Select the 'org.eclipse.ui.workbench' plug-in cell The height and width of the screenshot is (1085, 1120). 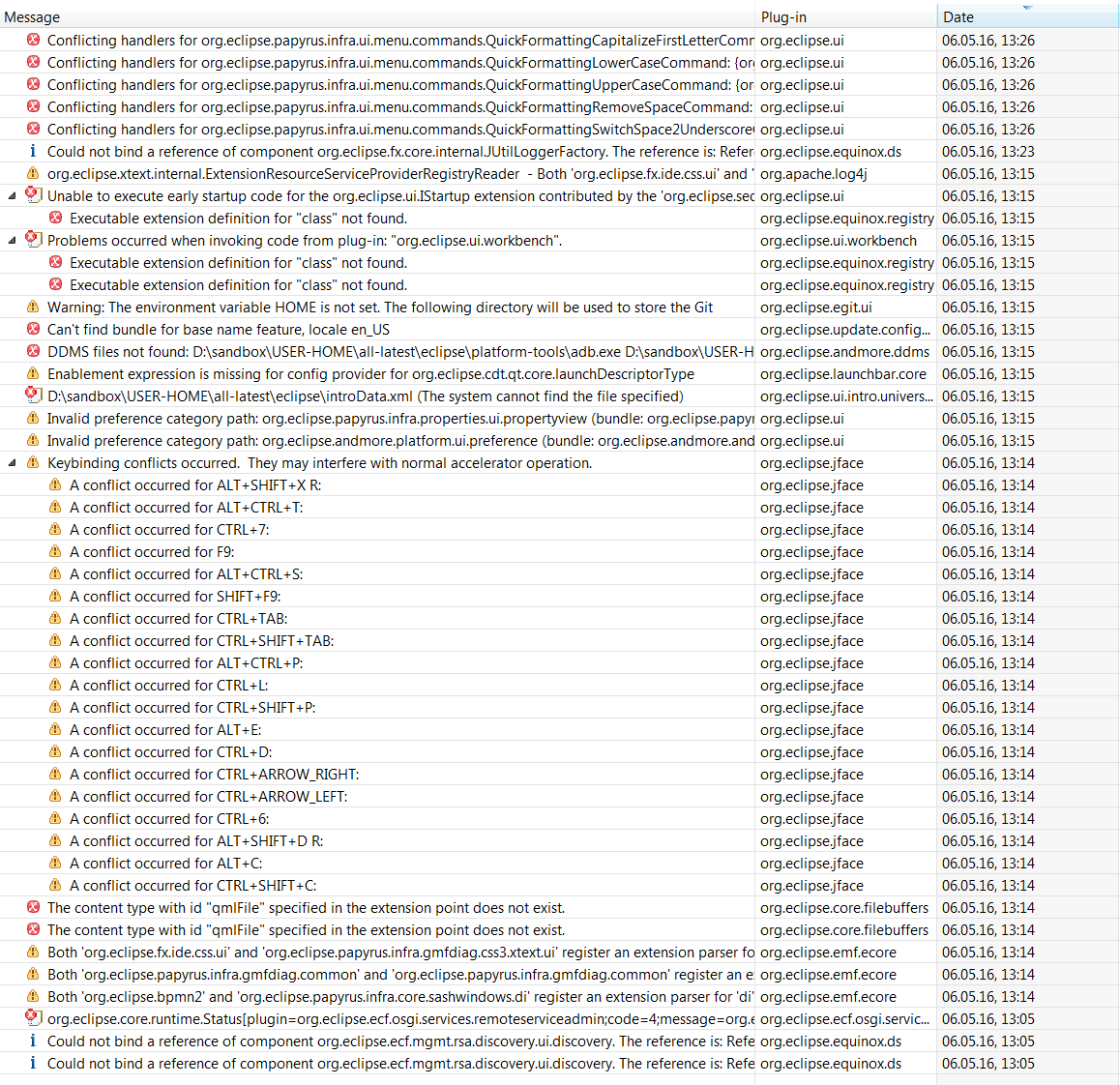click(845, 241)
